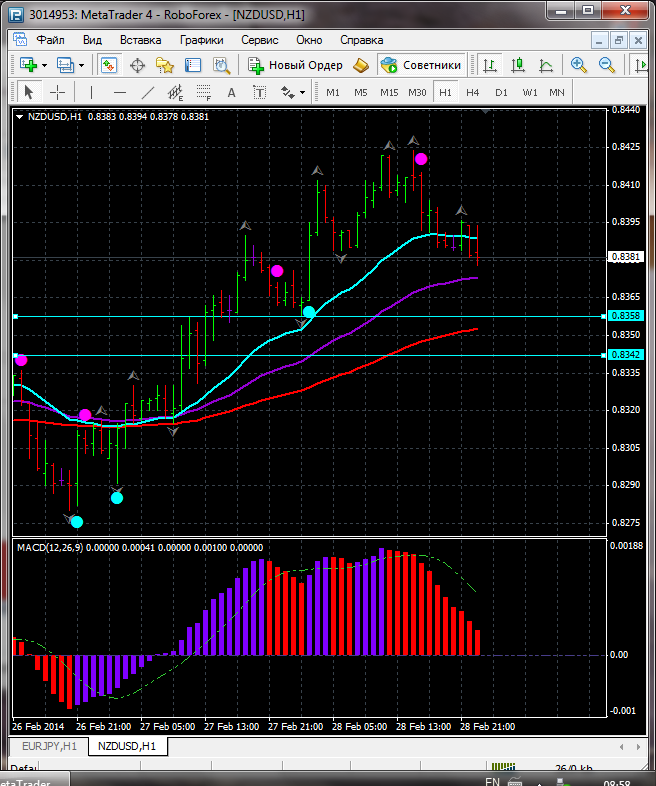Select the M15 timeframe button
This screenshot has height=786, width=656.
(389, 92)
